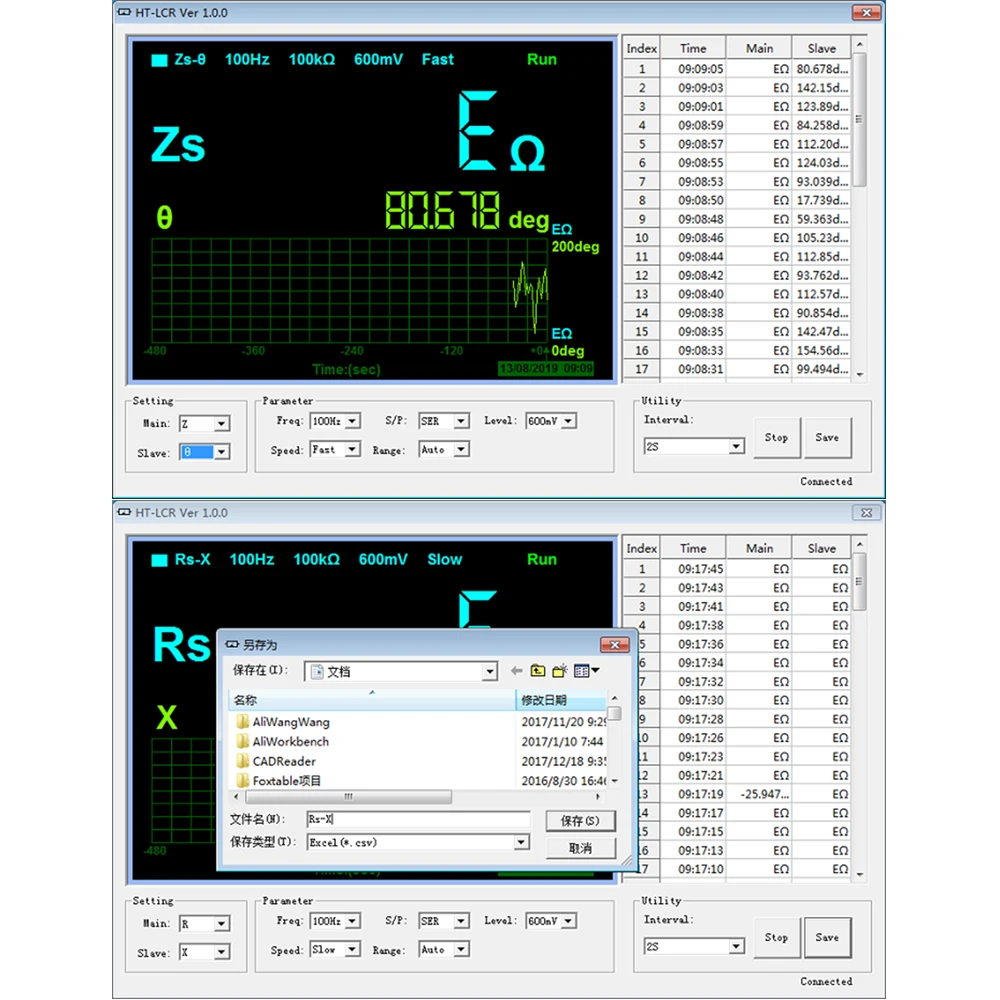
Task: Sort by 修改日期 column in save dialog
Action: click(x=561, y=700)
